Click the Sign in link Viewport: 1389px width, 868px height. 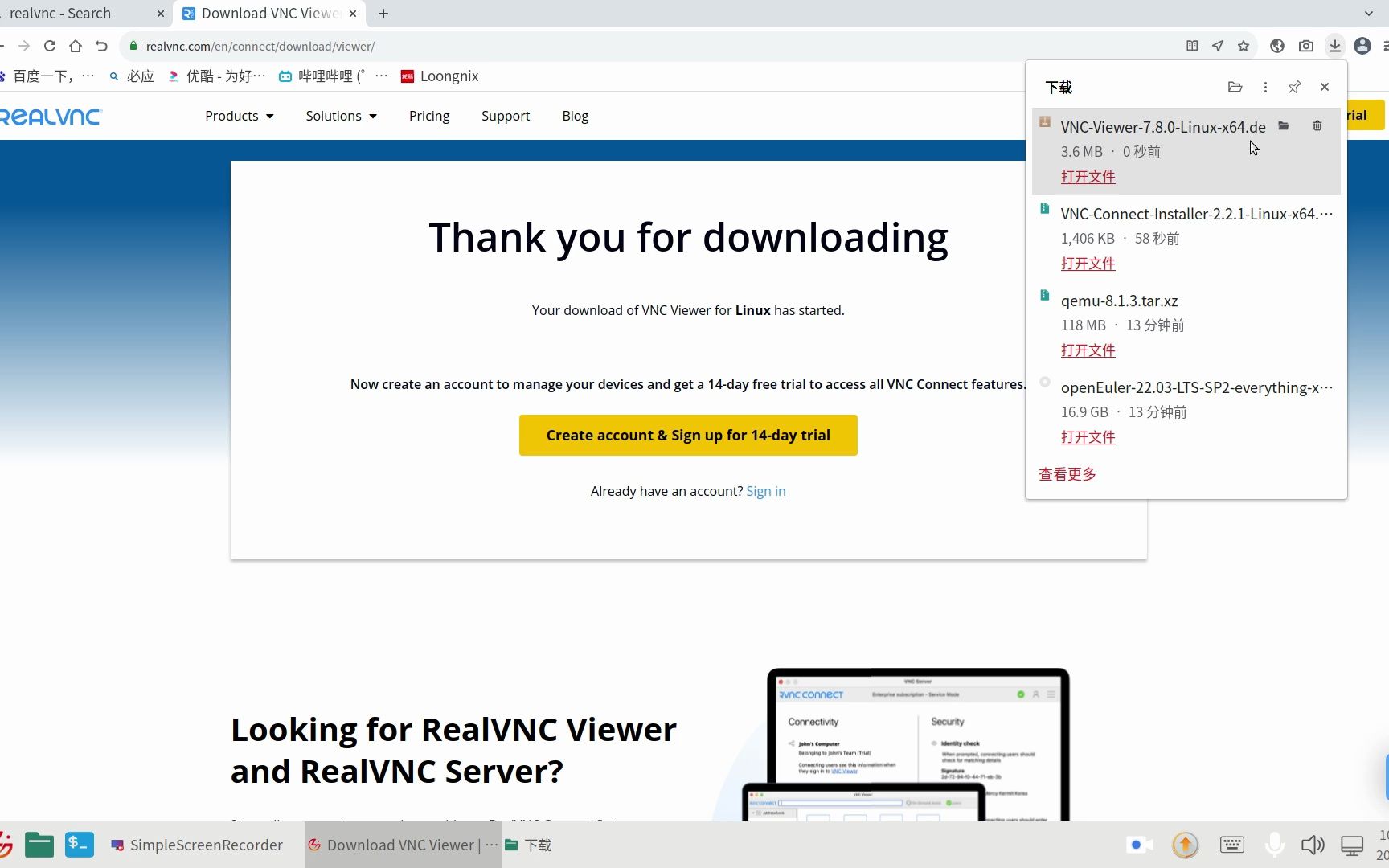point(766,491)
